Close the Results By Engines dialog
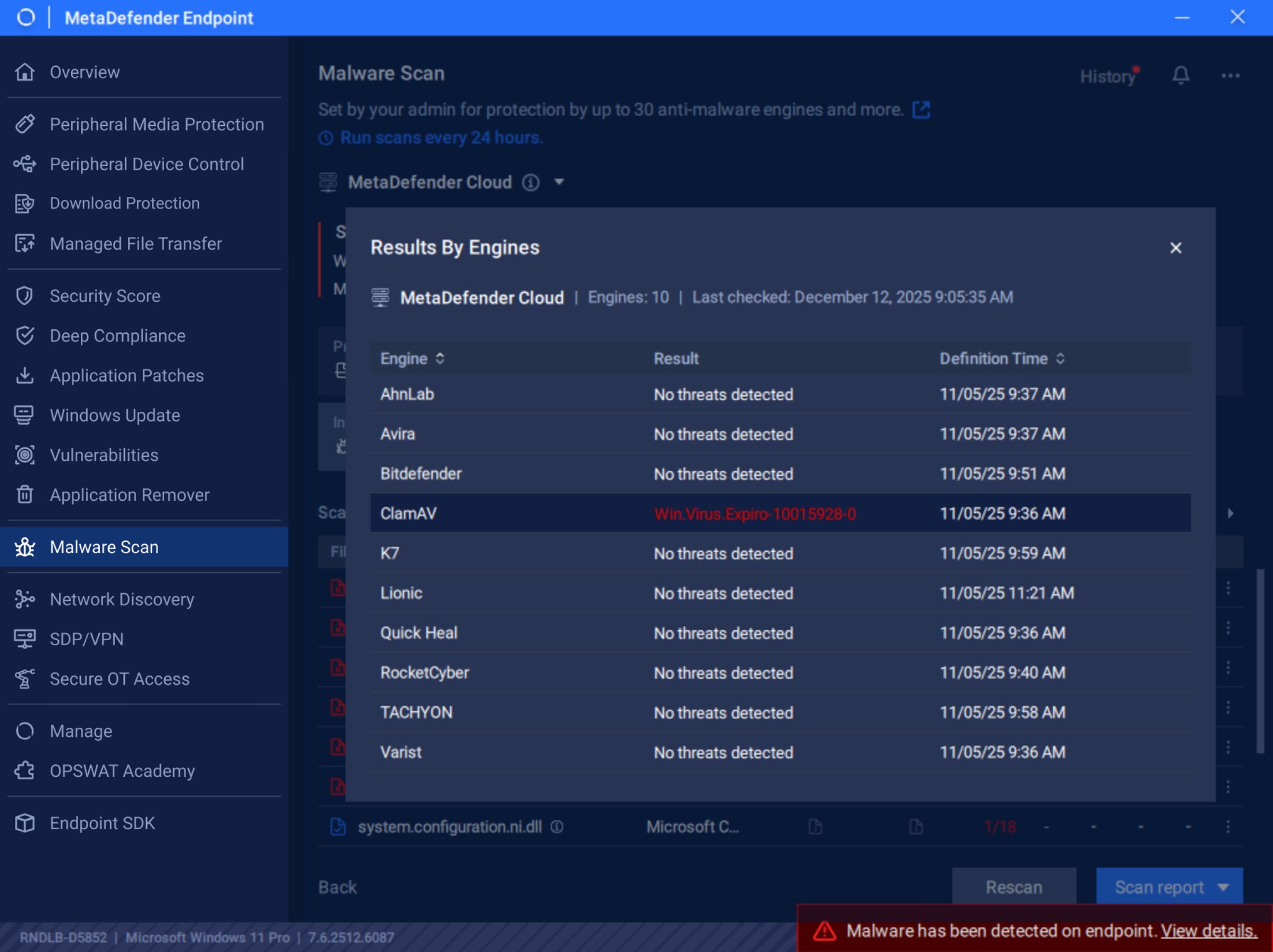 pos(1175,248)
